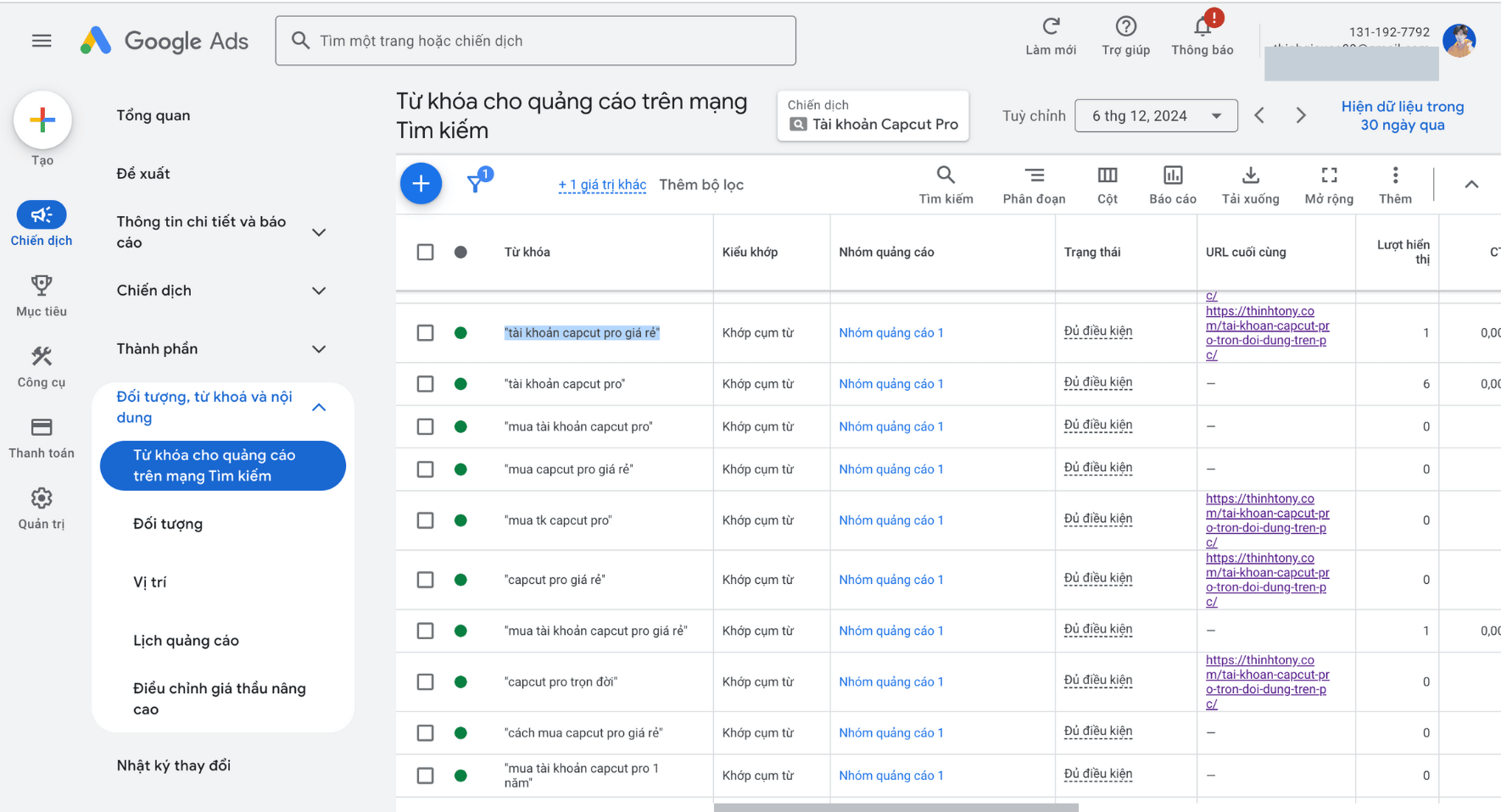Select Chiến dịch megaphone sidebar icon
This screenshot has height=812, width=1501.
tap(42, 215)
